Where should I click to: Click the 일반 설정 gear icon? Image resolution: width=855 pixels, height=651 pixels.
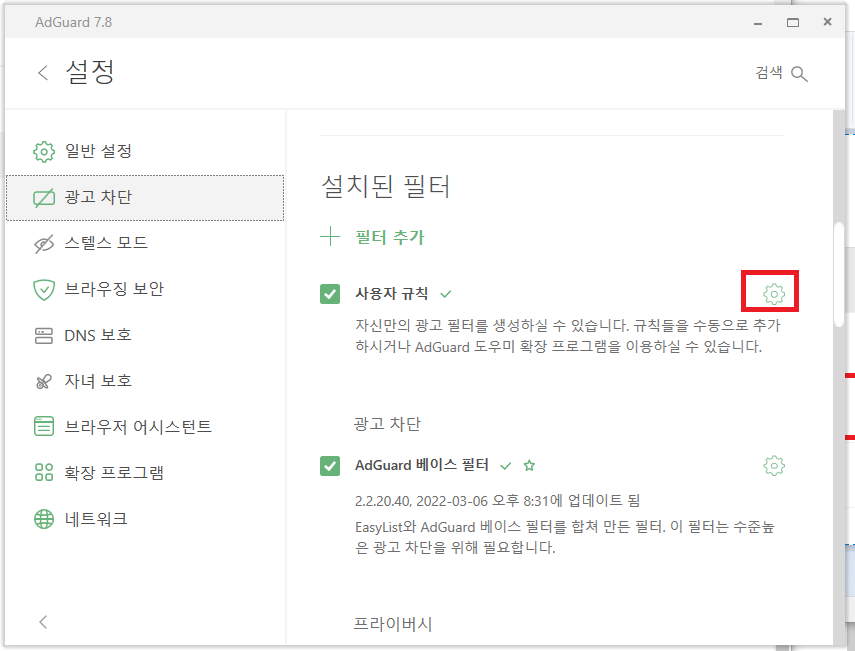point(44,152)
